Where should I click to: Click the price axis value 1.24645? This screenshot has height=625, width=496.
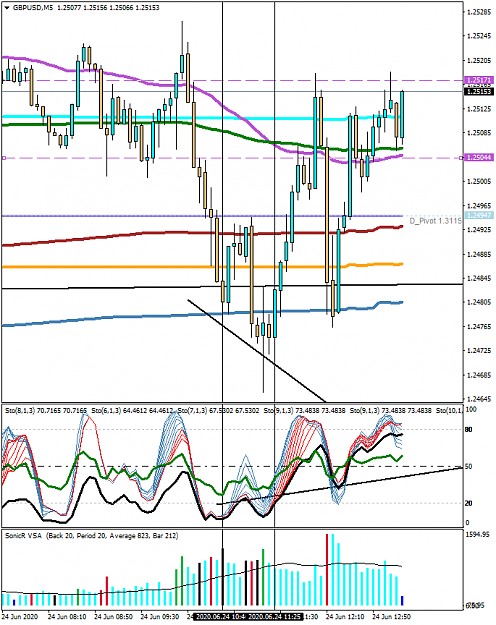(479, 399)
